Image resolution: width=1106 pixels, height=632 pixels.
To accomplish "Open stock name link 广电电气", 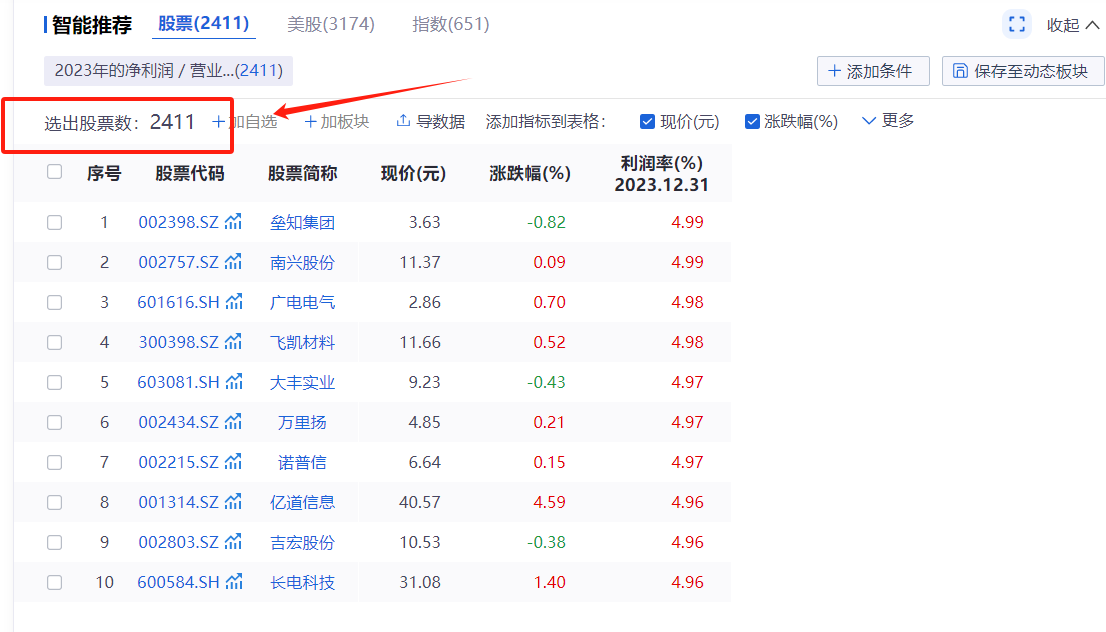I will point(303,303).
